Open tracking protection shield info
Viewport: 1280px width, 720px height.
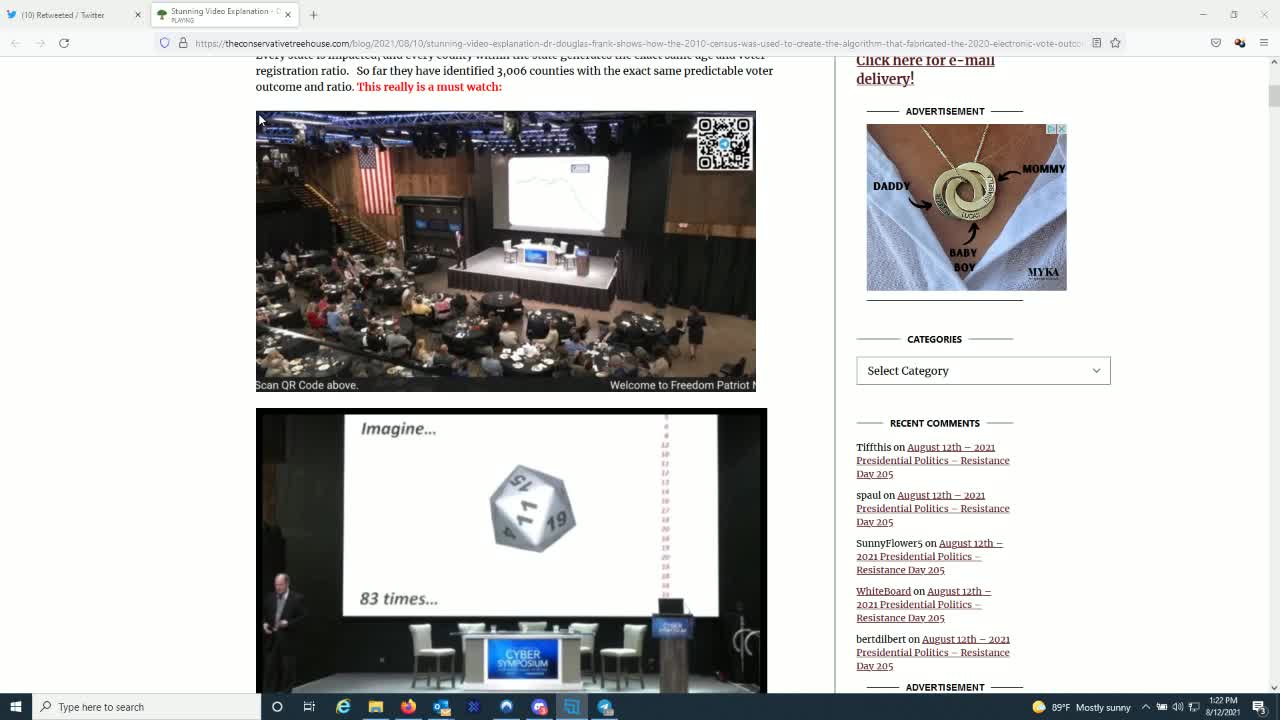pyautogui.click(x=165, y=43)
